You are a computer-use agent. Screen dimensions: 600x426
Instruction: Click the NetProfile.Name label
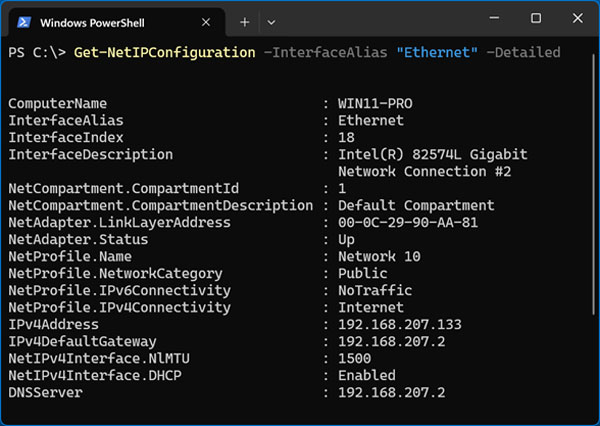[x=70, y=256]
